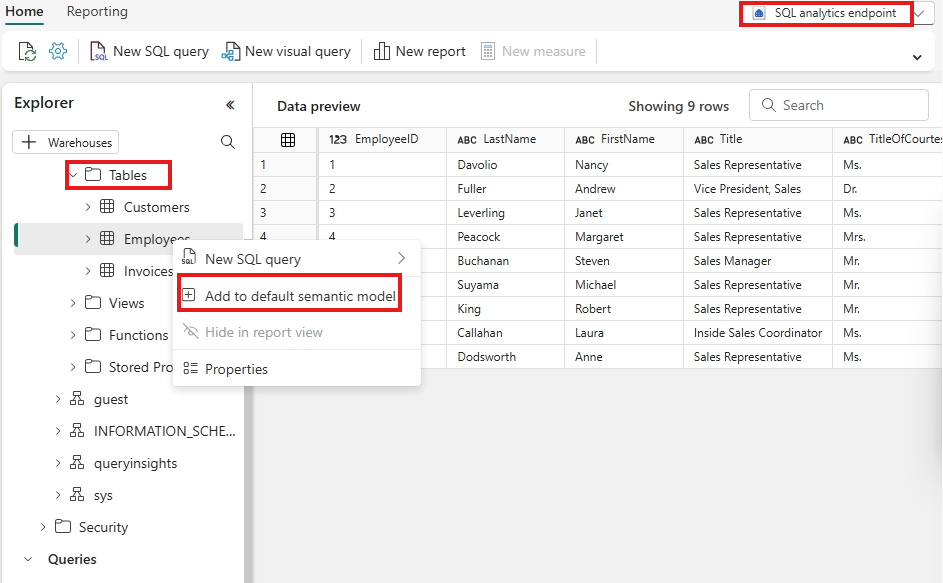943x583 pixels.
Task: Click the New visual query toolbar button
Action: [x=286, y=52]
